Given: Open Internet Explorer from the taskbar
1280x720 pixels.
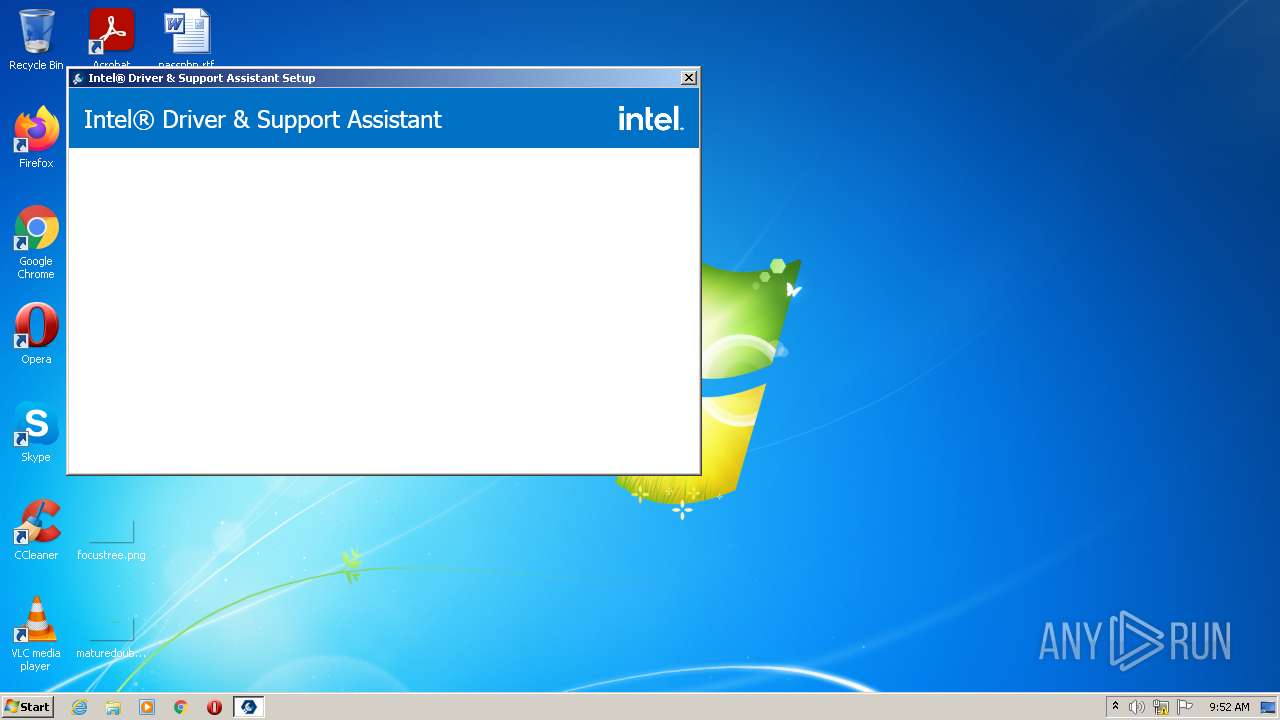Looking at the screenshot, I should (79, 707).
